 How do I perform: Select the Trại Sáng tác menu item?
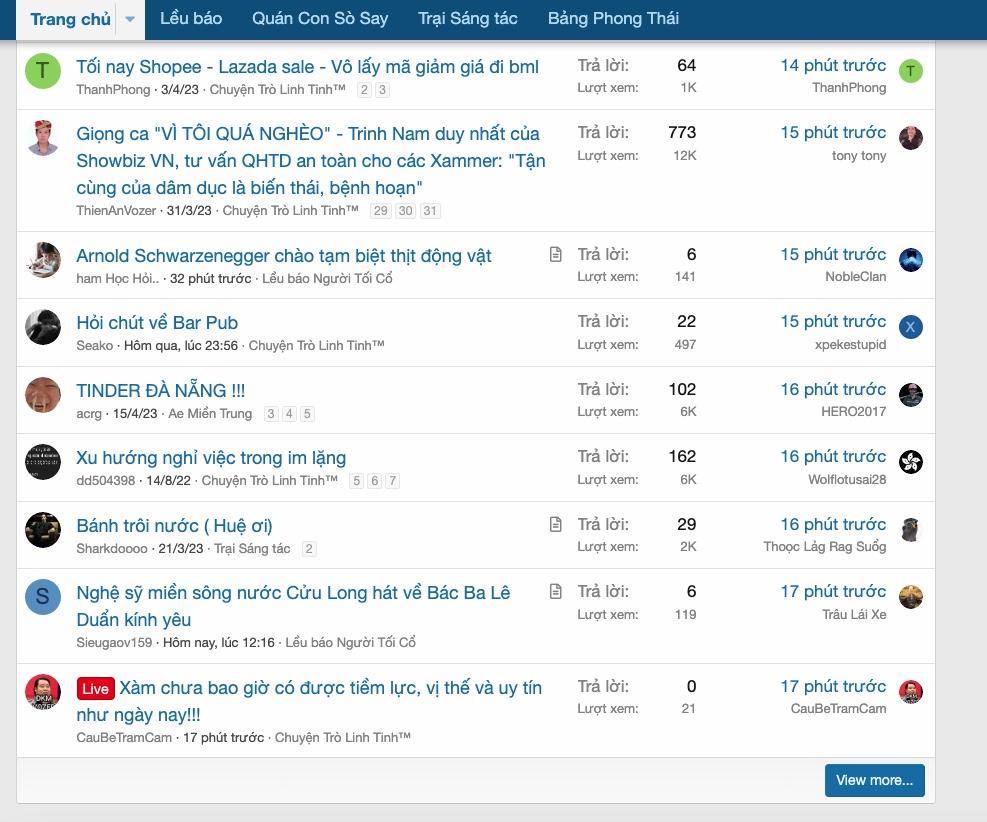467,18
